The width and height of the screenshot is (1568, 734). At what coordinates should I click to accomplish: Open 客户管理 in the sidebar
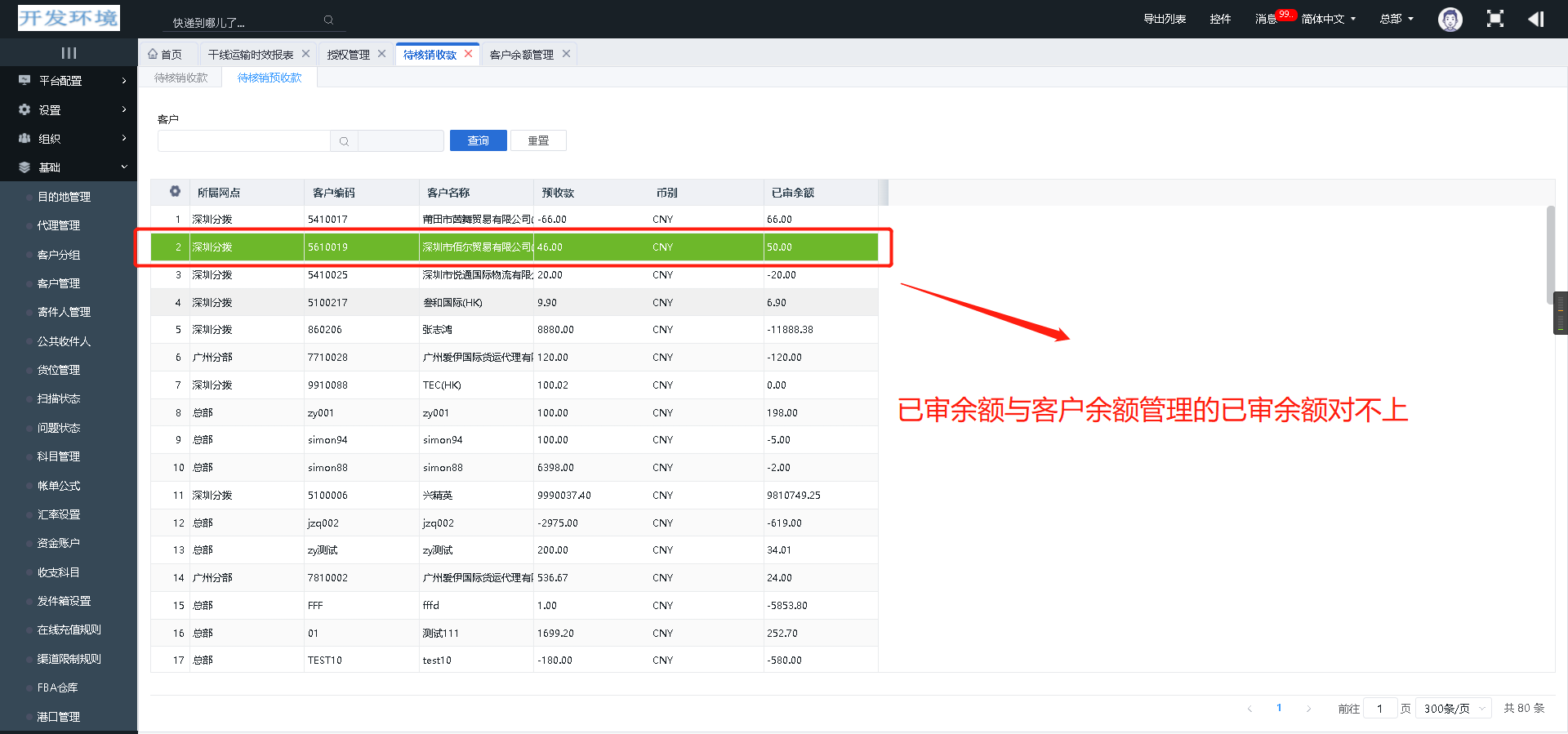point(59,283)
